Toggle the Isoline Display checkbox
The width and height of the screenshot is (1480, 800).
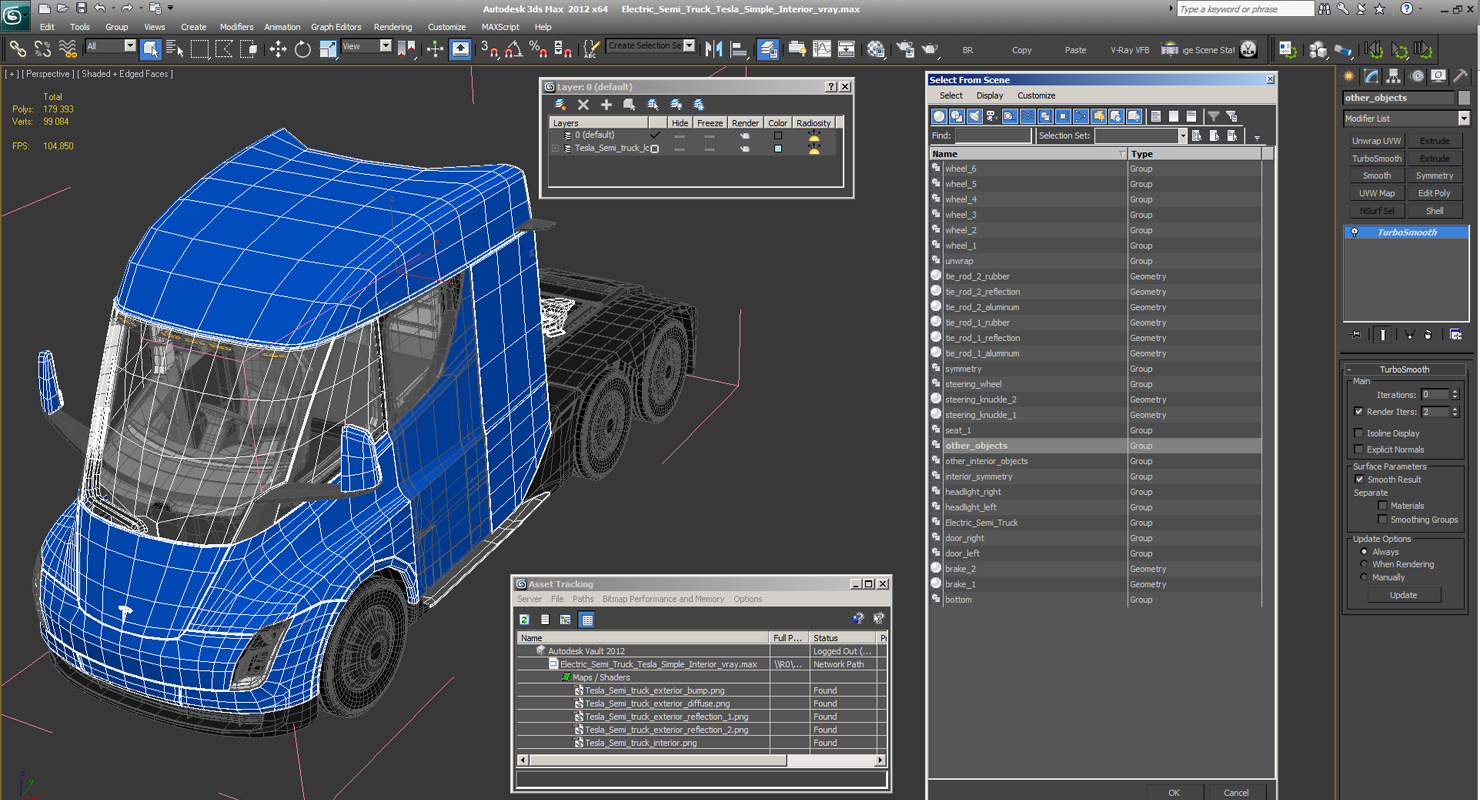1358,433
